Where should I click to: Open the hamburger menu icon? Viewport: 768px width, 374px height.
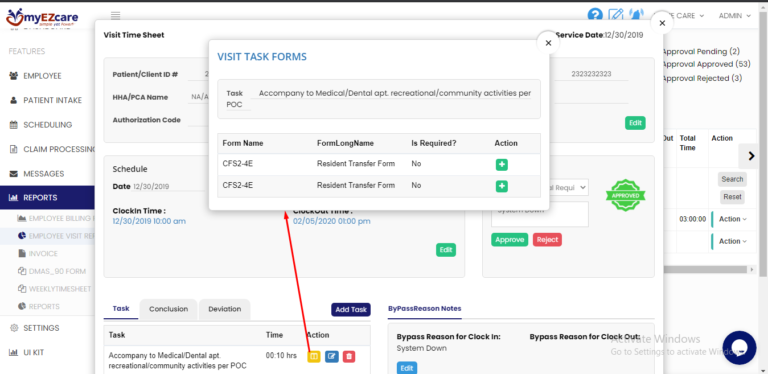coord(116,16)
